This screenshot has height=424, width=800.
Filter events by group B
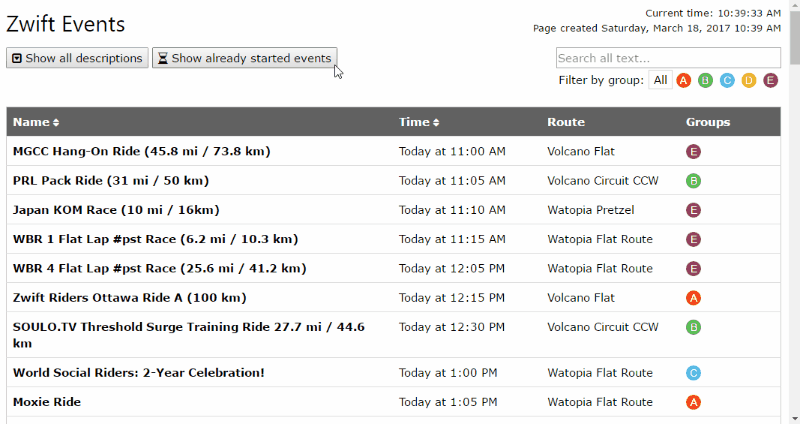(x=705, y=80)
